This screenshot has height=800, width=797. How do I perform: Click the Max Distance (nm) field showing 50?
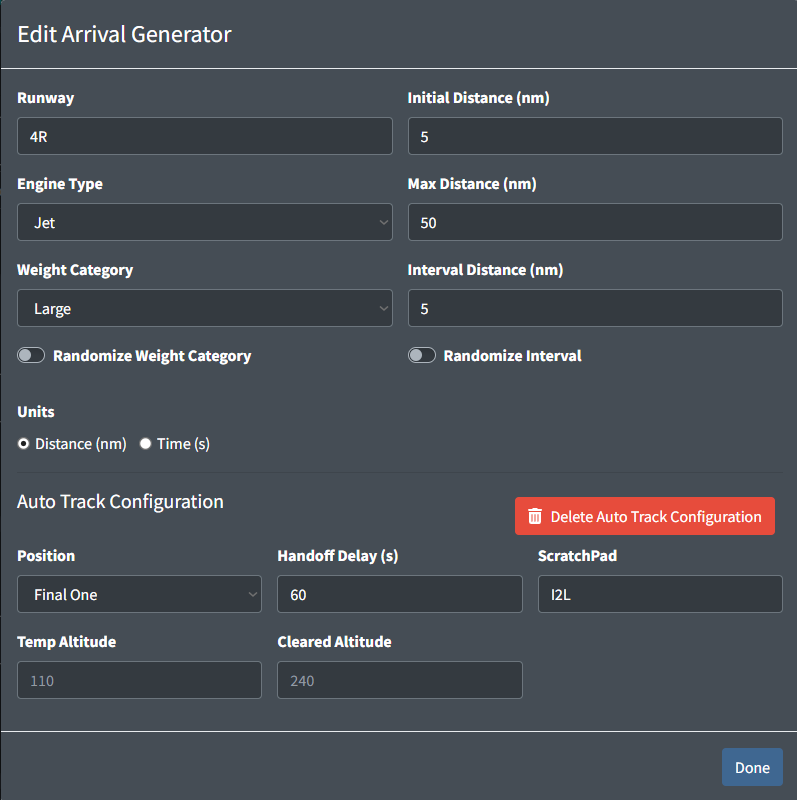595,222
